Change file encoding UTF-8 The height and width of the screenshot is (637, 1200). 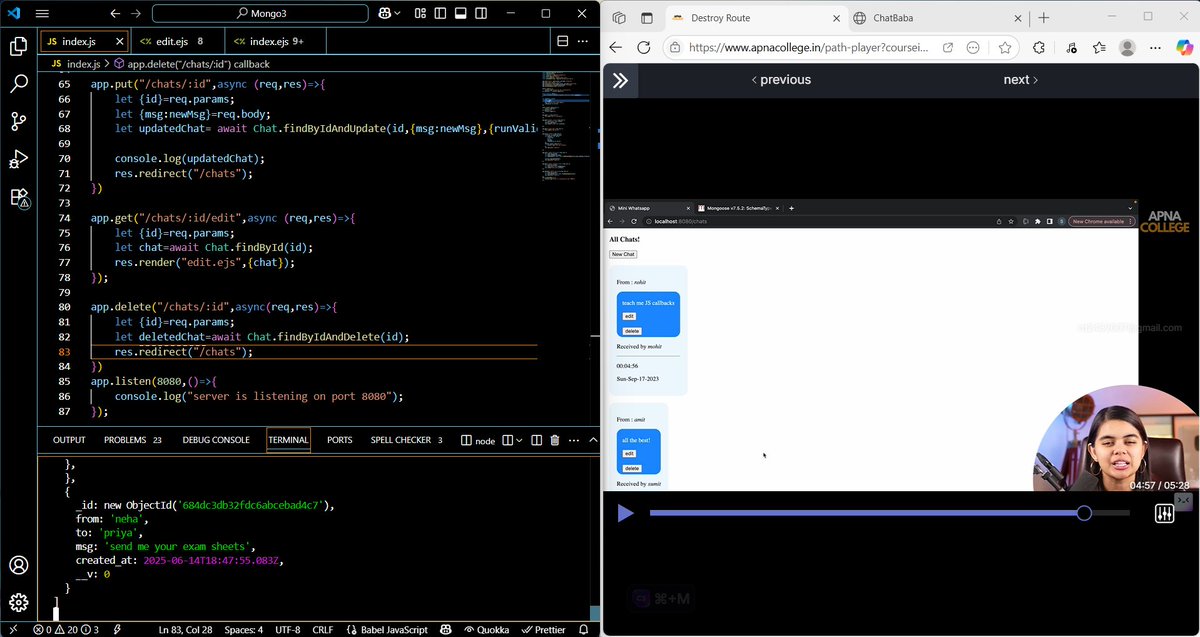[x=287, y=629]
